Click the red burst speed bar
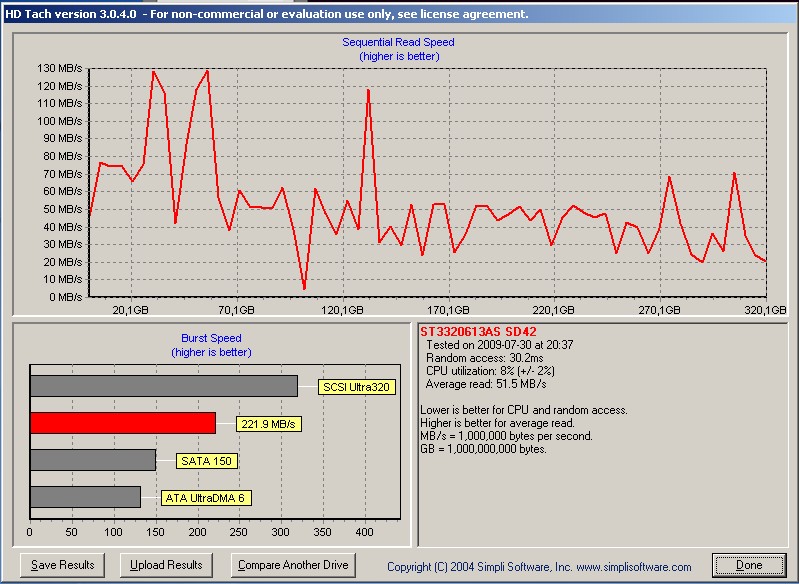799x584 pixels. pos(123,423)
